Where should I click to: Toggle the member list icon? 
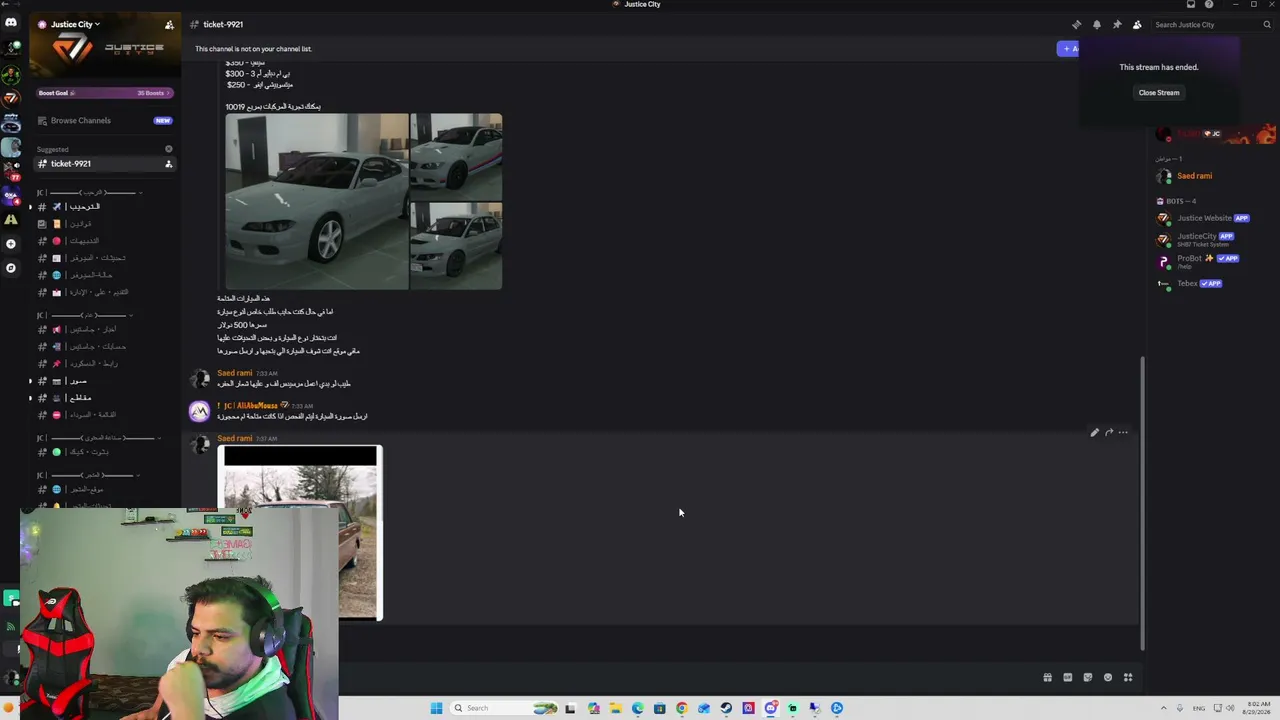[1137, 24]
